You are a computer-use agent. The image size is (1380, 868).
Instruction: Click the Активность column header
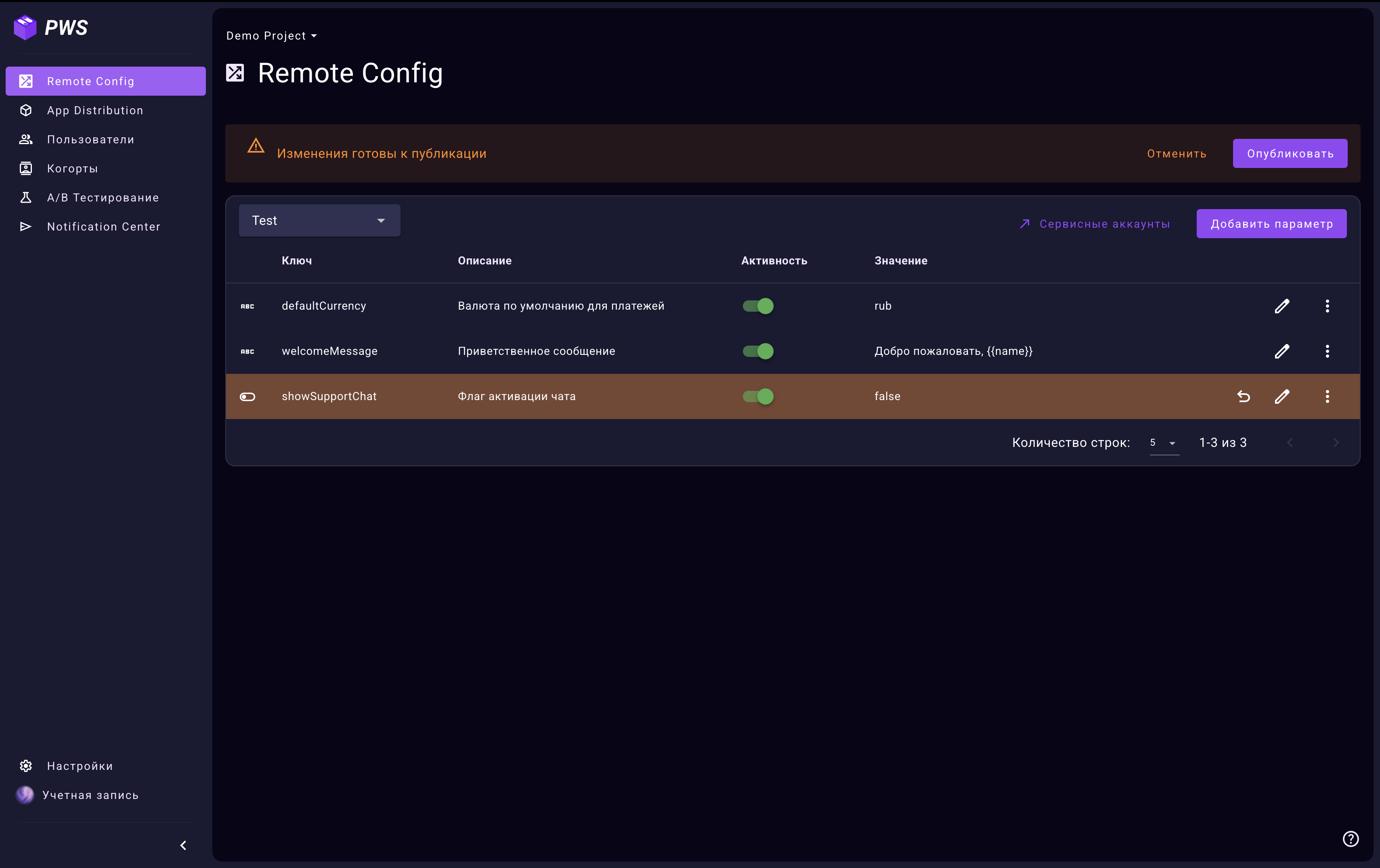pos(774,261)
